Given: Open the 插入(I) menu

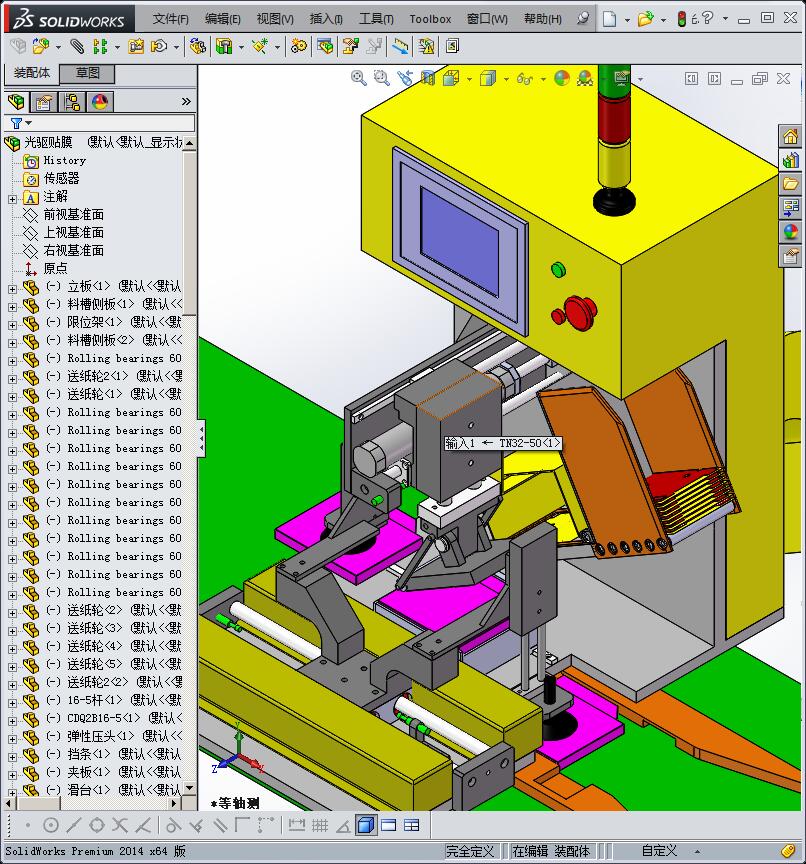Looking at the screenshot, I should [x=326, y=19].
